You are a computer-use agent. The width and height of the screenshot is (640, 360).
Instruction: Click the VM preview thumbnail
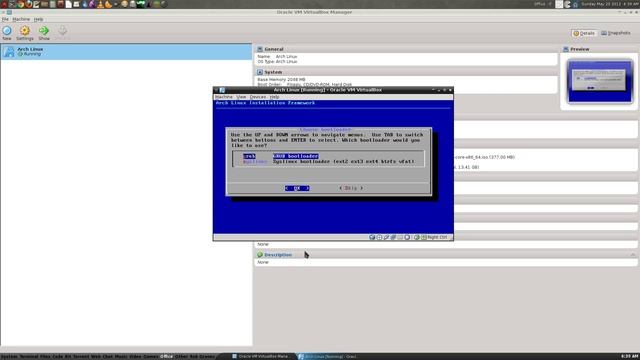[600, 81]
